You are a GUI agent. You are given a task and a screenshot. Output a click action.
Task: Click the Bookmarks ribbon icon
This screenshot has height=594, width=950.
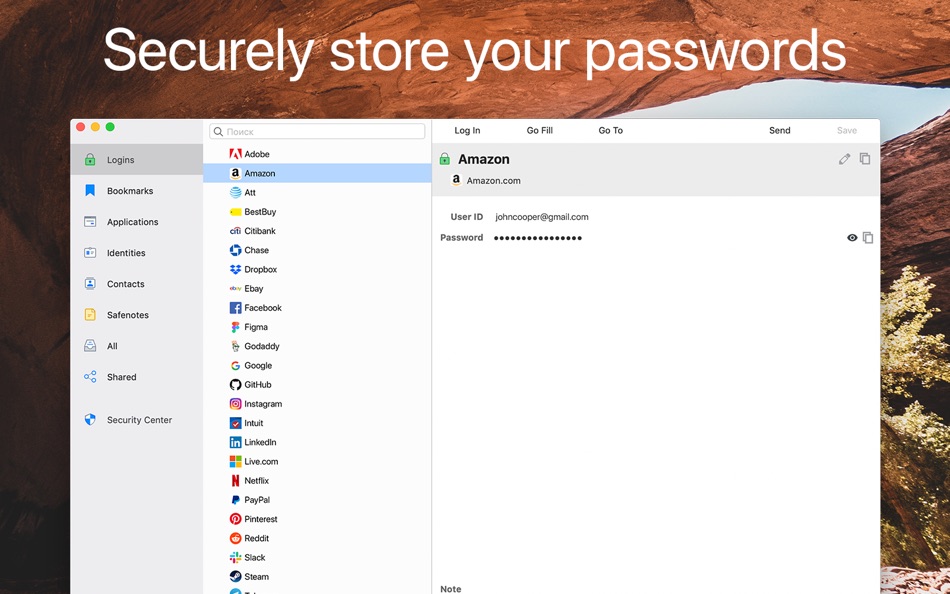90,191
